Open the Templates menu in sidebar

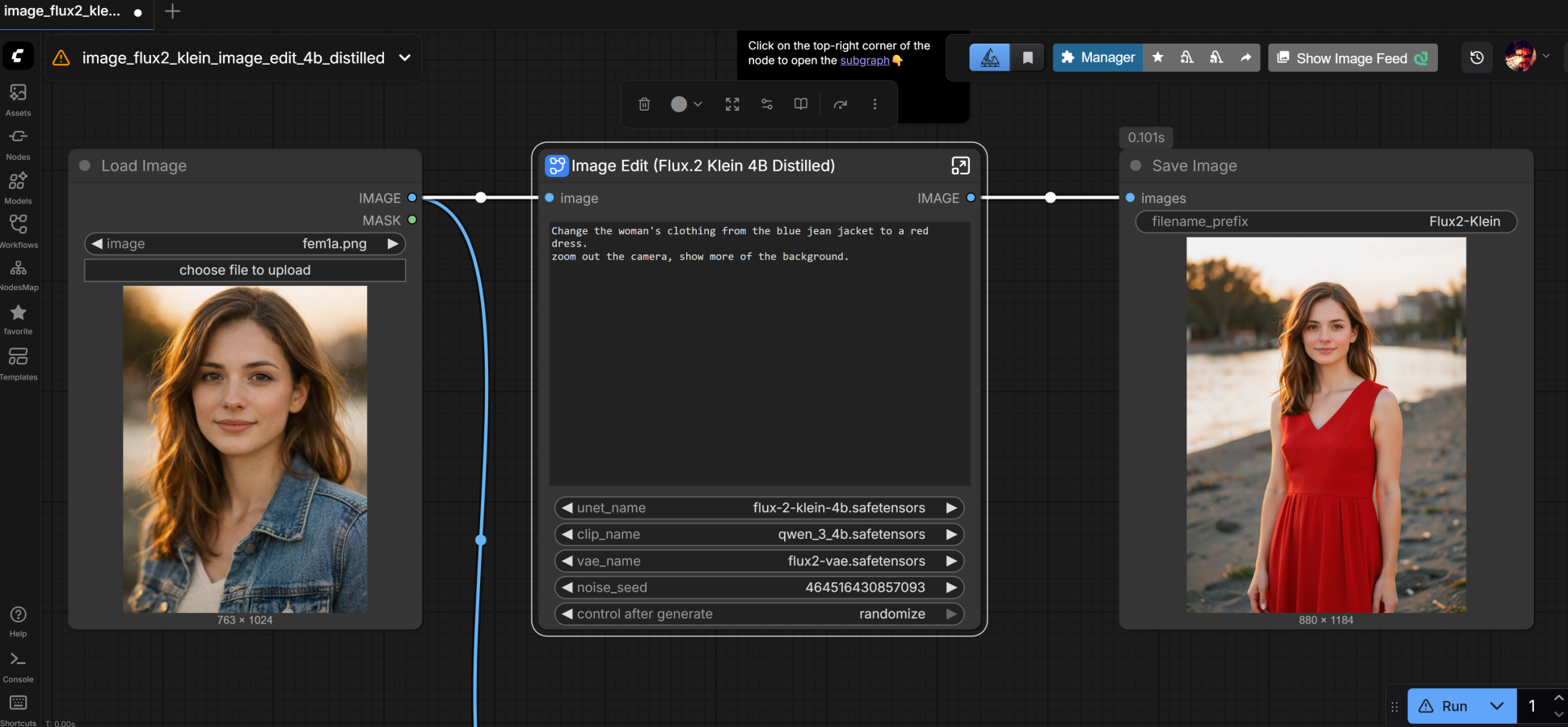[x=18, y=363]
